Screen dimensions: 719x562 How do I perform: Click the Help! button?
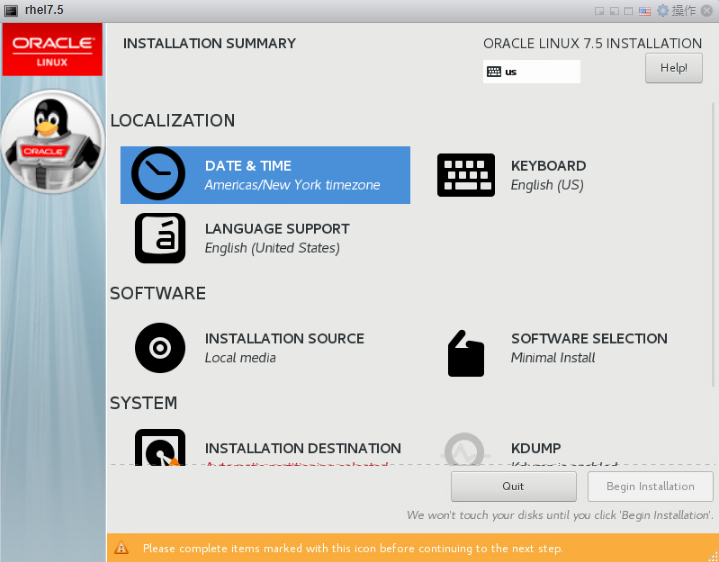[674, 68]
